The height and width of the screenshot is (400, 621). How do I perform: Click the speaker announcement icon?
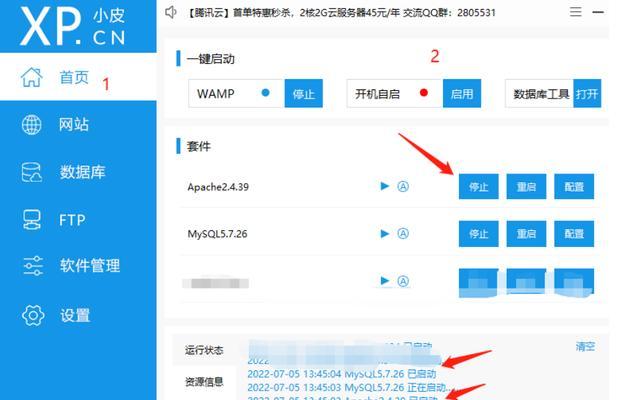point(171,12)
